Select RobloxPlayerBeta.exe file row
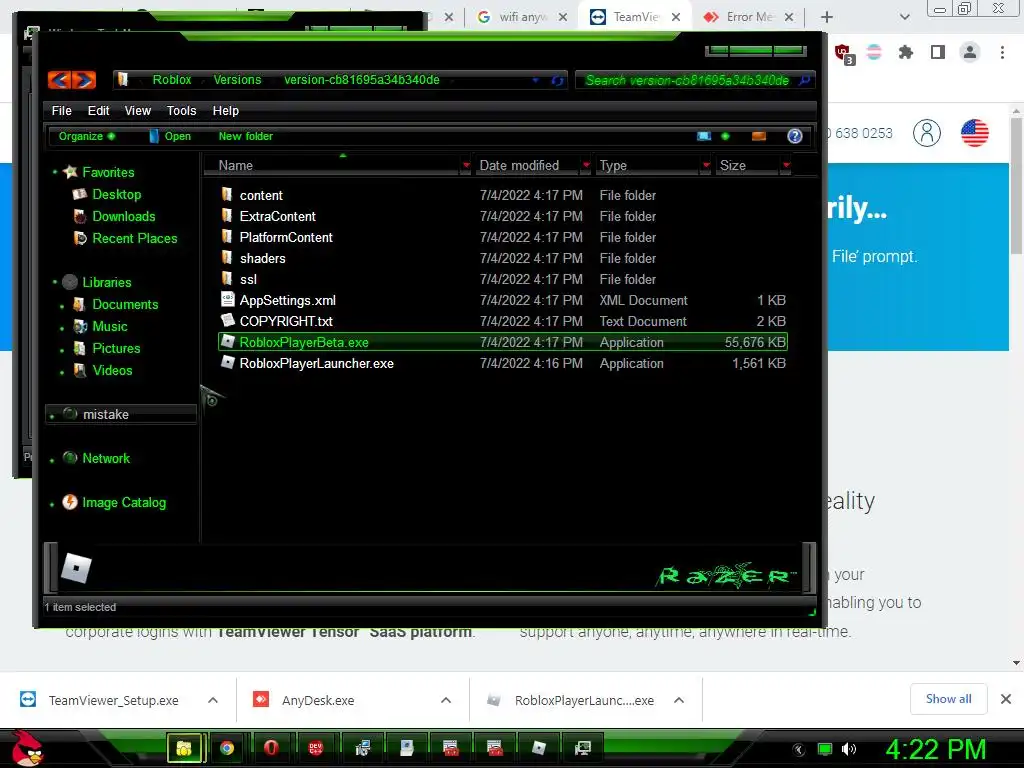The width and height of the screenshot is (1024, 768). (502, 342)
